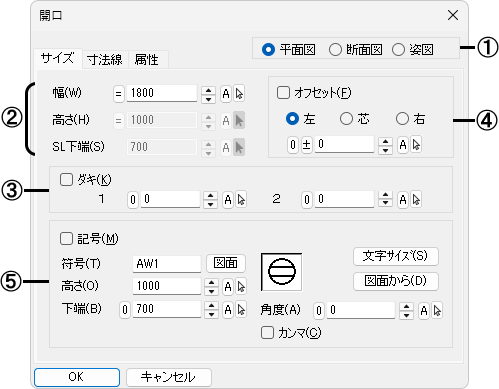This screenshot has width=499, height=389.
Task: Click the symbol preview circle thumbnail
Action: [x=282, y=272]
